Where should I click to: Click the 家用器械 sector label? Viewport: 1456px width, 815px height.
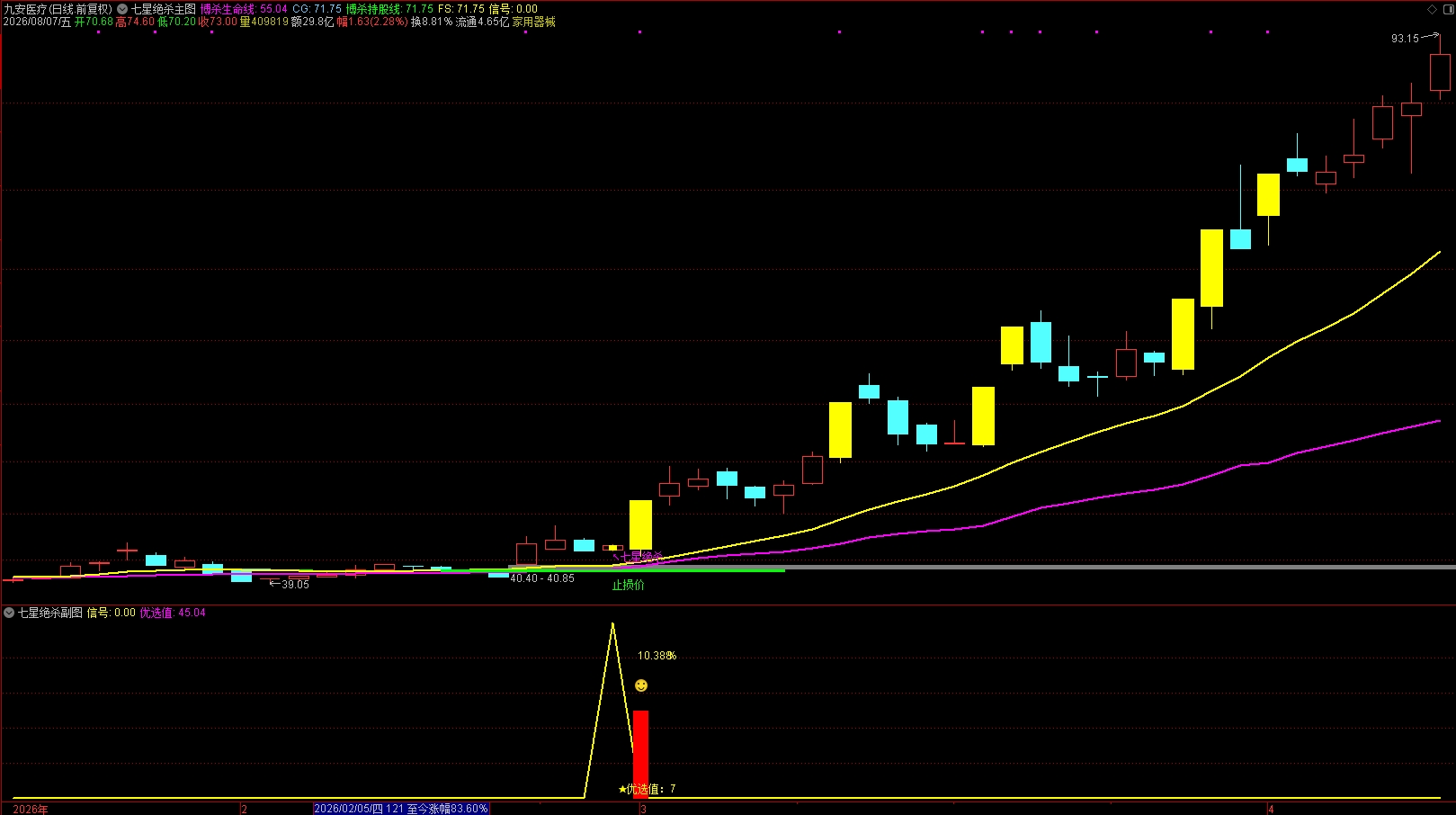tap(534, 22)
